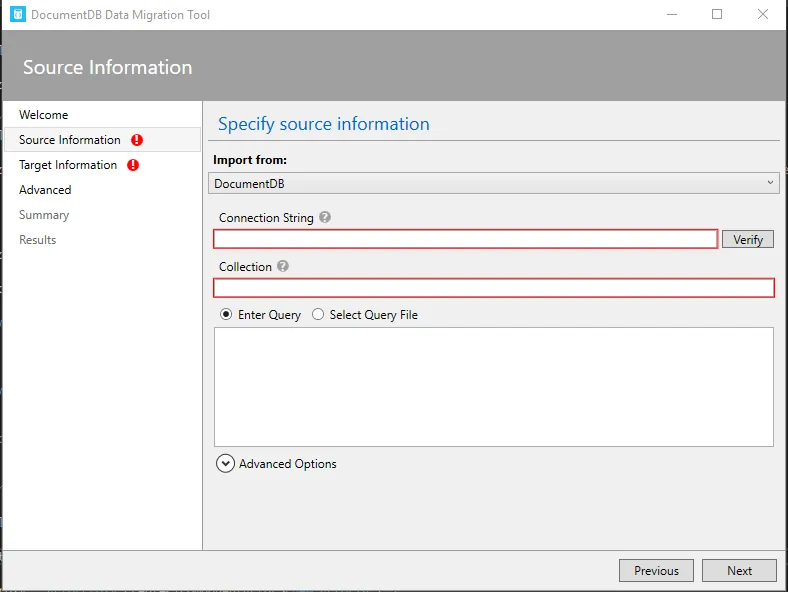Select the Enter Query radio button
The image size is (788, 592).
coord(227,315)
